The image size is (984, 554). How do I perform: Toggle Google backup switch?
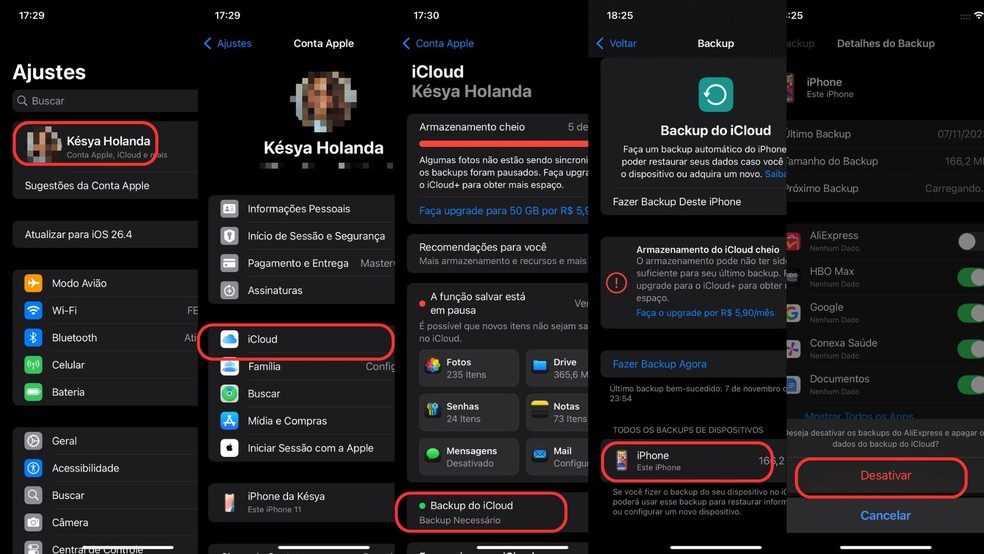(x=971, y=312)
